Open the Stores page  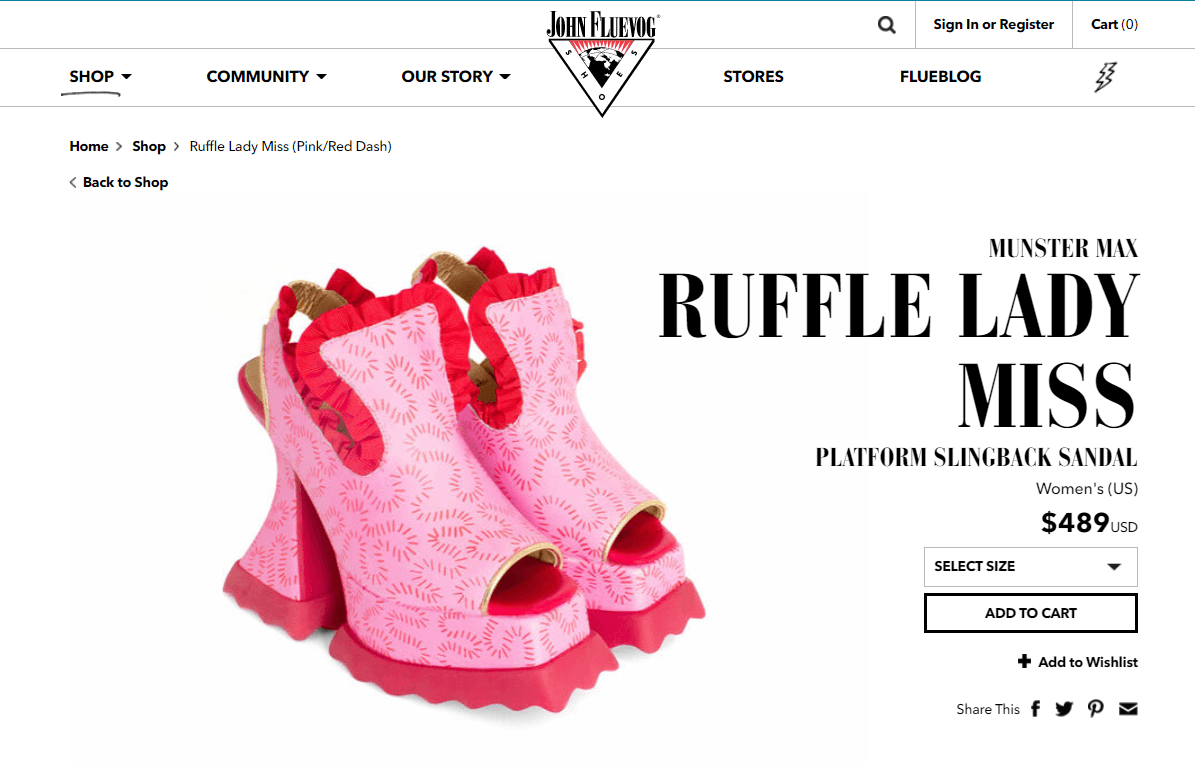tap(753, 76)
